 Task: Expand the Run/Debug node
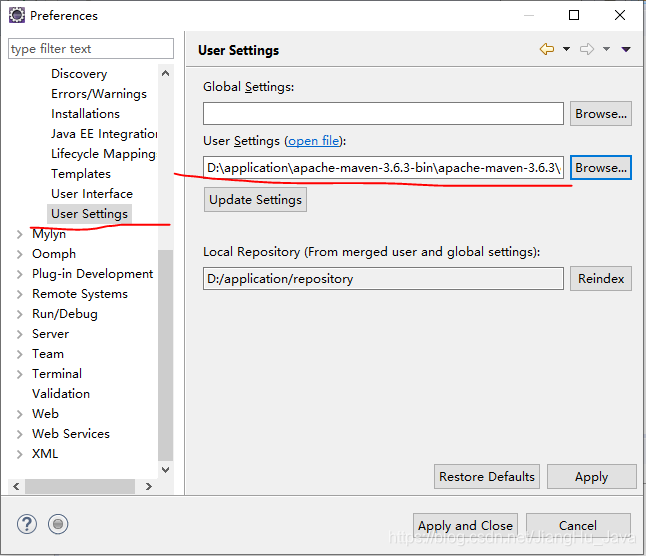tap(19, 314)
